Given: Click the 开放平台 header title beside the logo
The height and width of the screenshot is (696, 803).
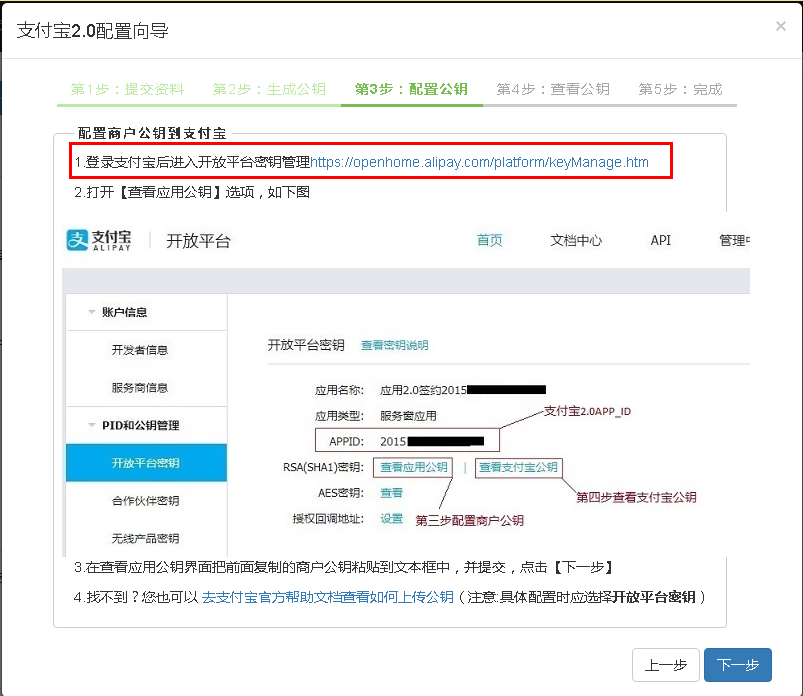Looking at the screenshot, I should tap(199, 240).
